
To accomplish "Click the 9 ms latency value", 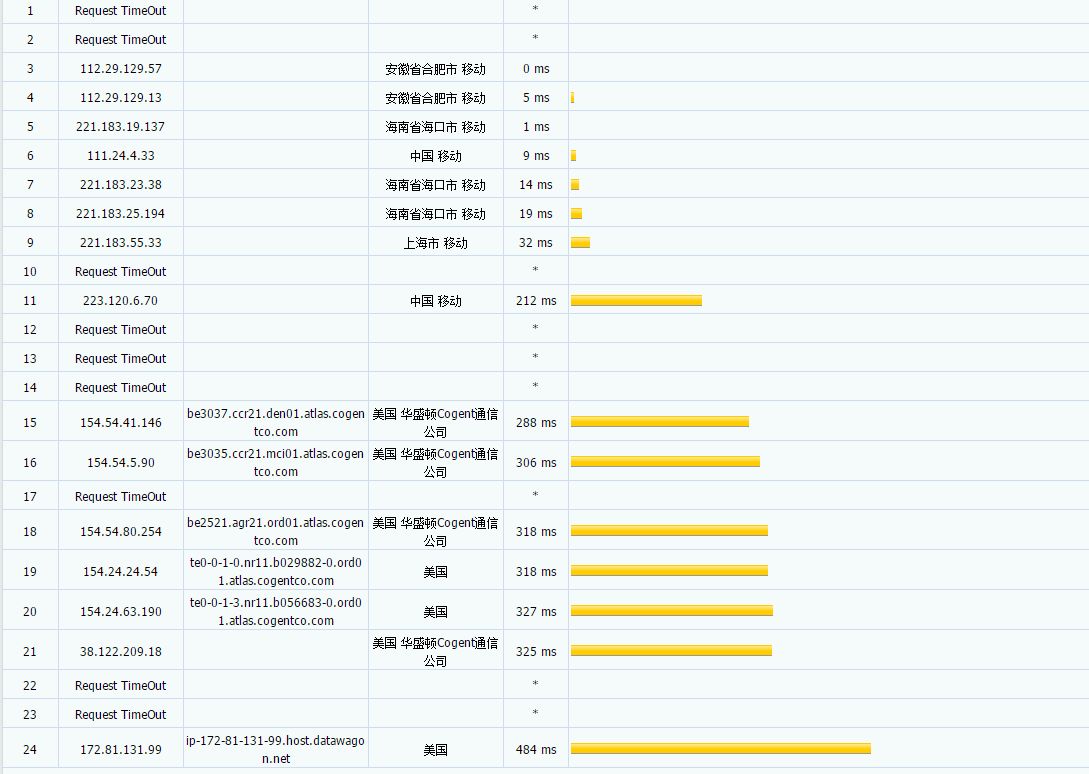I will [x=536, y=156].
